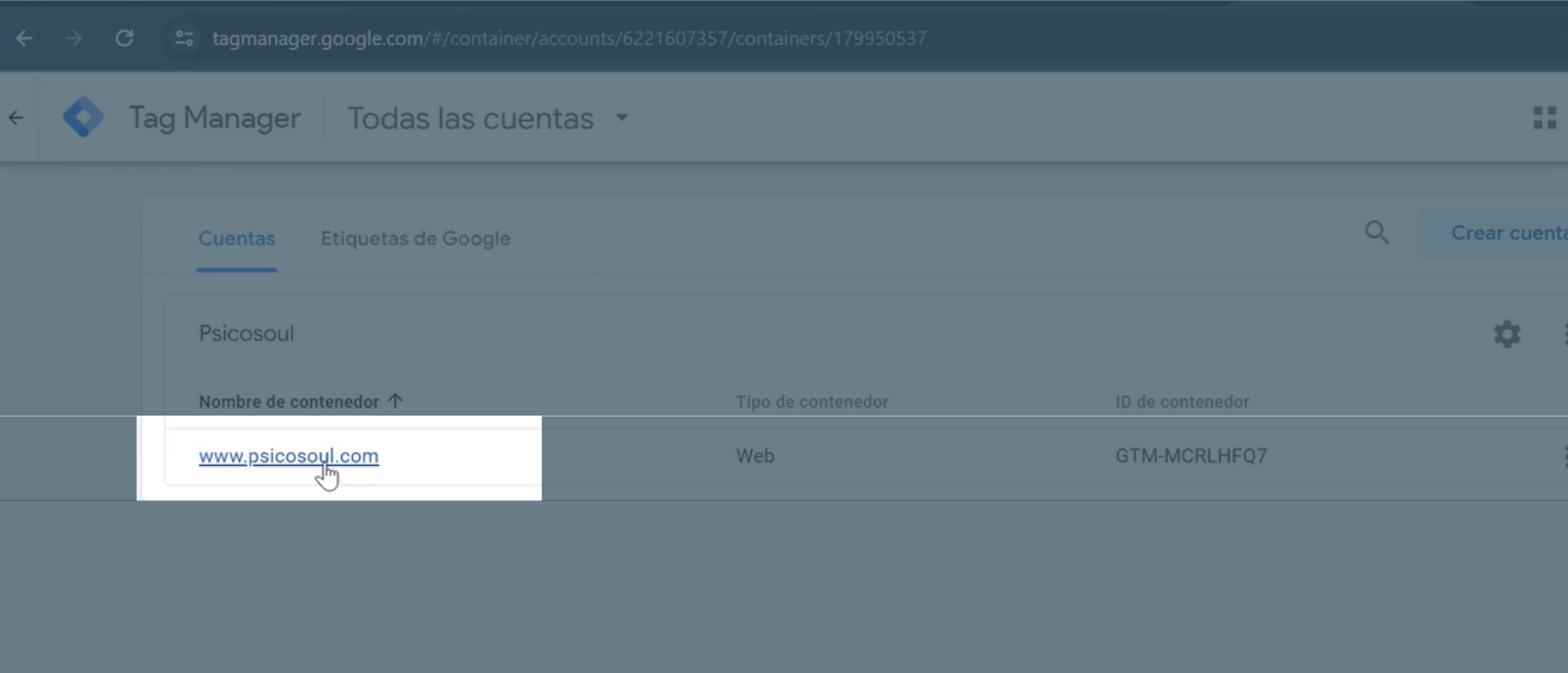Click the Web container type cell
1568x673 pixels.
(755, 456)
